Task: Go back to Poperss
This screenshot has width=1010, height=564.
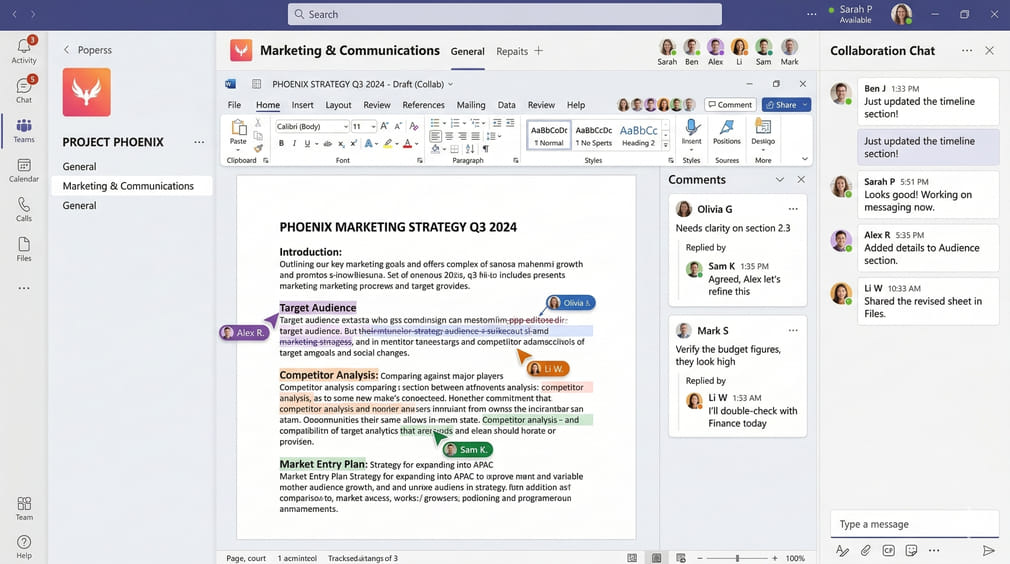Action: click(87, 50)
